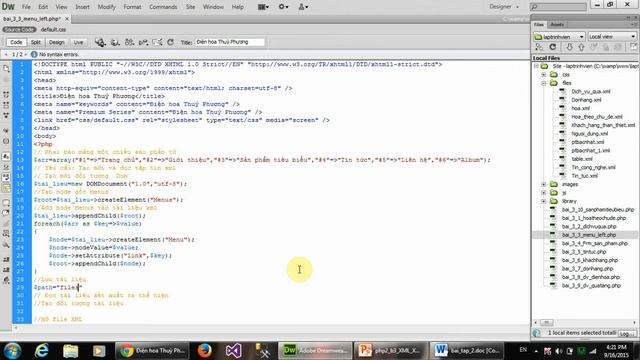Switch to Design view
640x360 pixels.
point(57,42)
